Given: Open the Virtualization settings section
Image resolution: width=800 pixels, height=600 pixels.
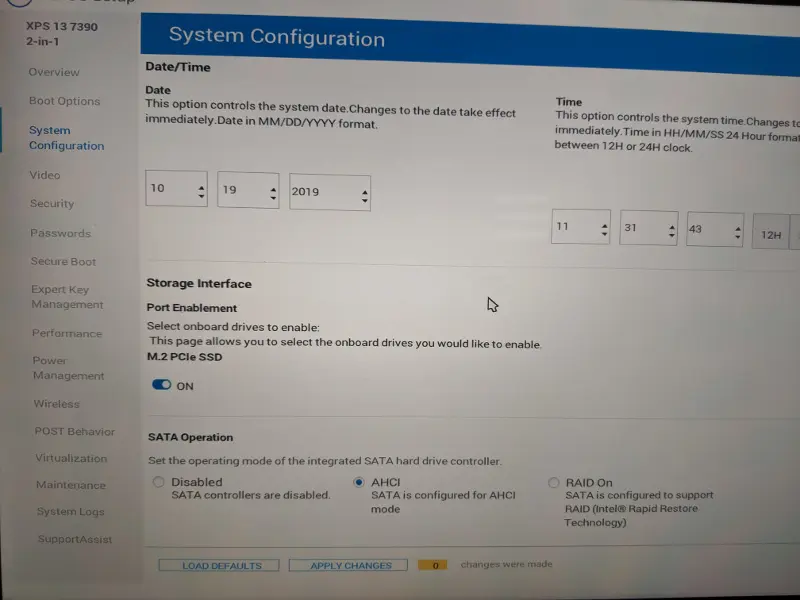Looking at the screenshot, I should tap(71, 458).
